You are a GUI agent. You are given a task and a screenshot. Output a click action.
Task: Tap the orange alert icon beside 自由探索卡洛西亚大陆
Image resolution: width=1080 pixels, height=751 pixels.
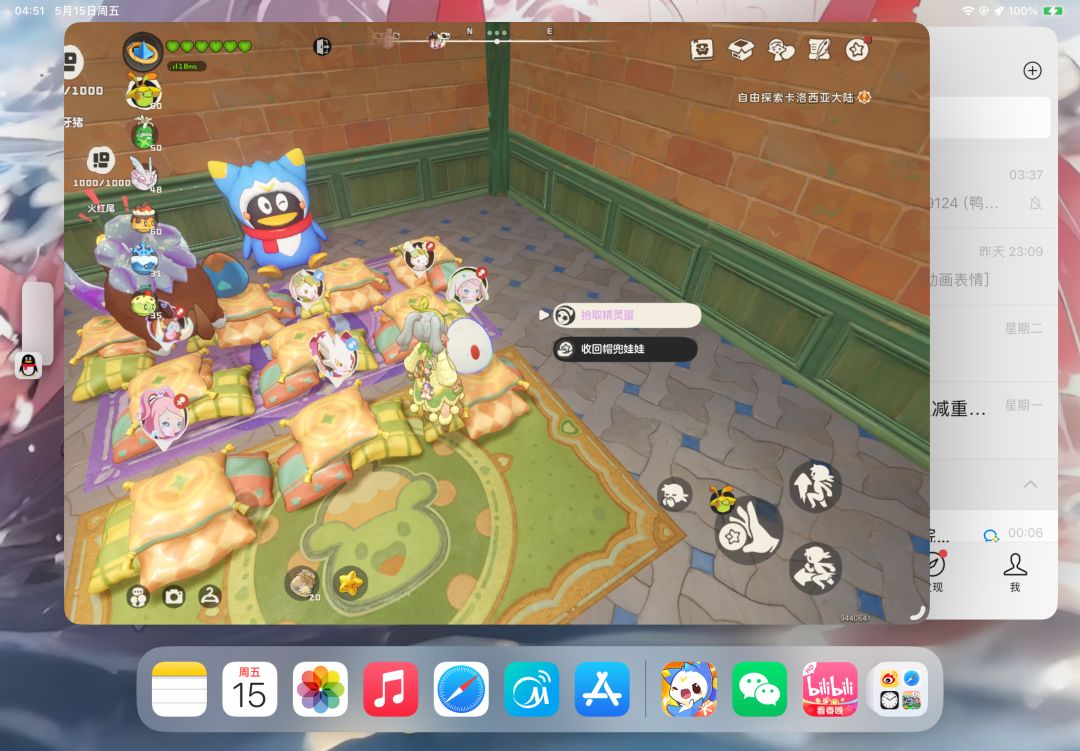[864, 97]
